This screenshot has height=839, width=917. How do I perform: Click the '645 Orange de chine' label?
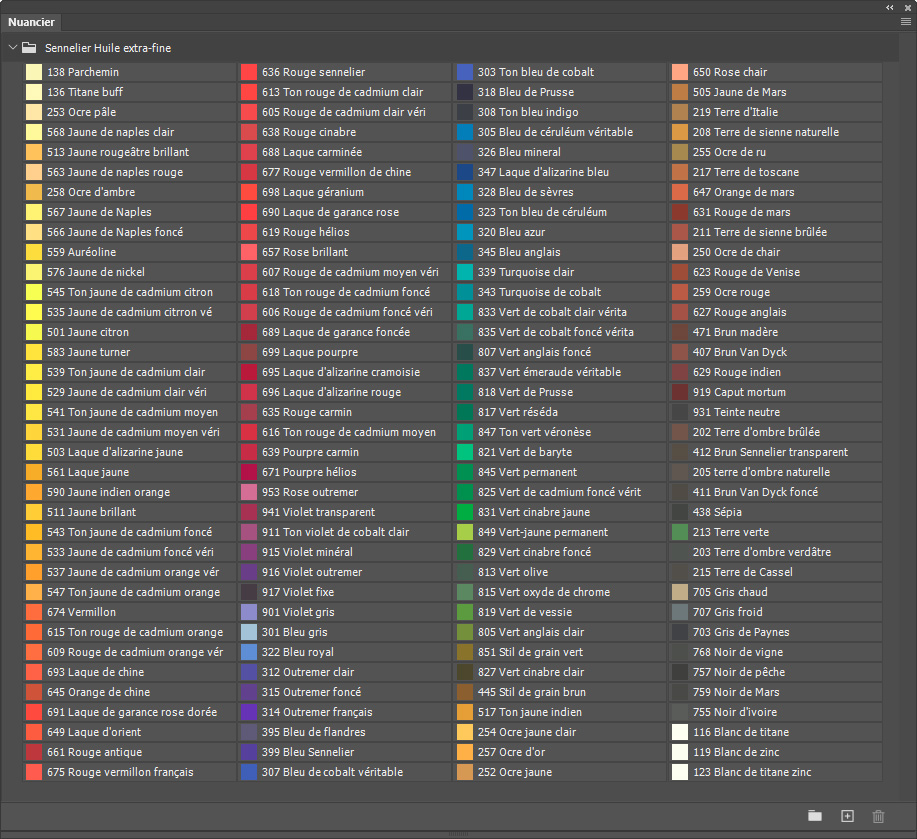(x=98, y=692)
